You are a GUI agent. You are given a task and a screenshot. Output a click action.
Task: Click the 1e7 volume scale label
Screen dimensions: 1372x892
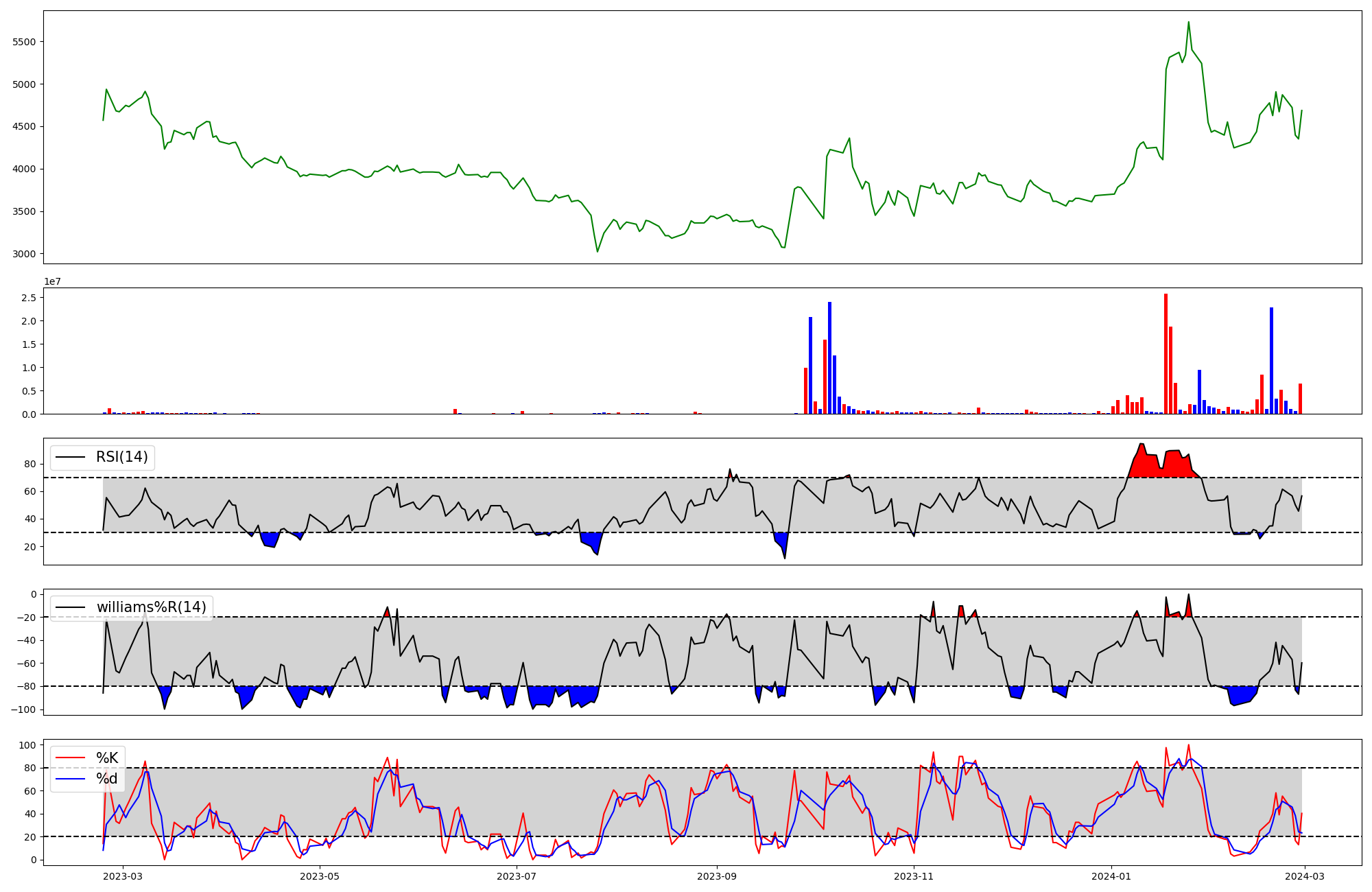[x=54, y=281]
